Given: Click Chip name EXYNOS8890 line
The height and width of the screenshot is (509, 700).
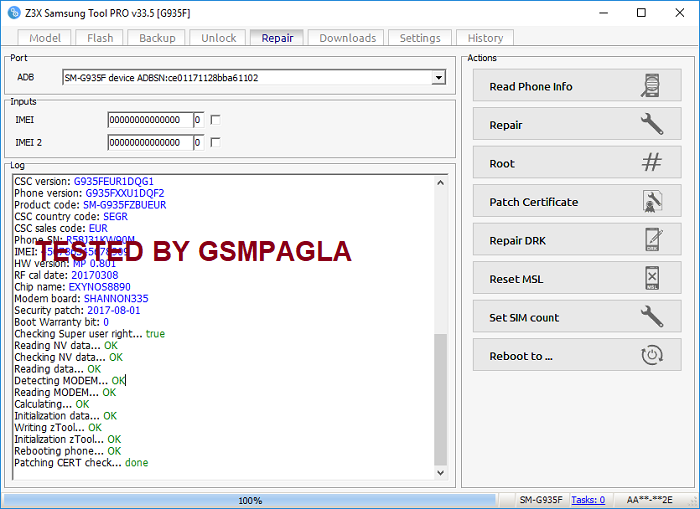Looking at the screenshot, I should point(72,287).
